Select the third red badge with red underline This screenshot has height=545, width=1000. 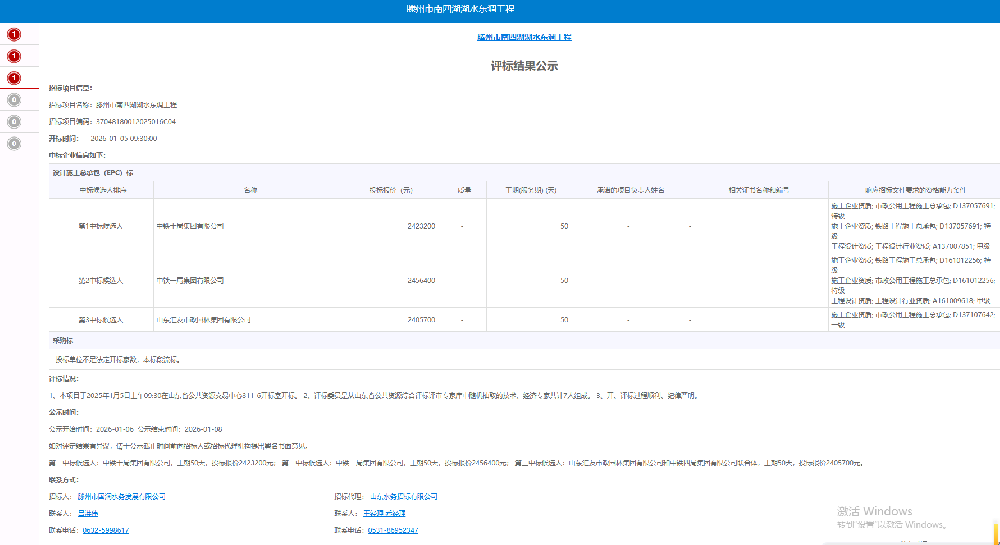pos(14,78)
